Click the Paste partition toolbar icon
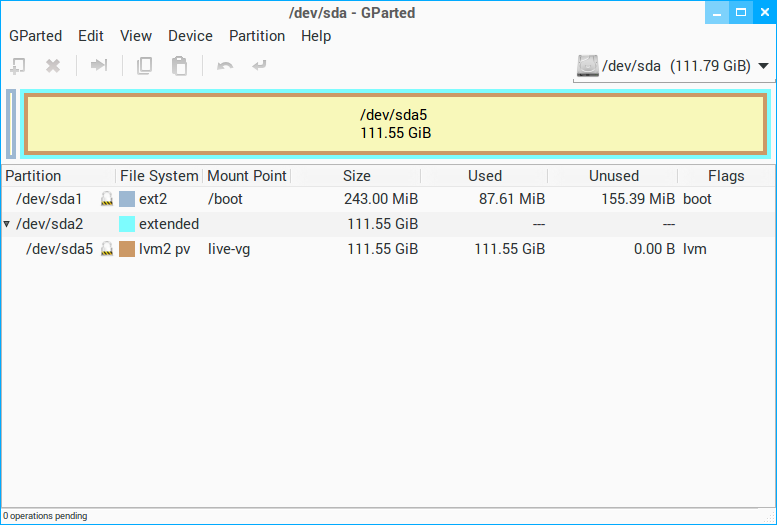Image resolution: width=777 pixels, height=525 pixels. (x=179, y=66)
